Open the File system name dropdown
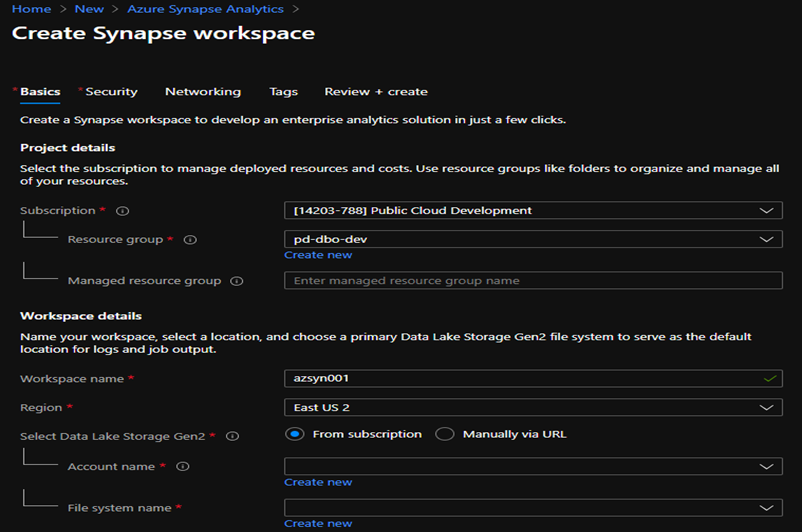This screenshot has height=532, width=802. [x=533, y=508]
